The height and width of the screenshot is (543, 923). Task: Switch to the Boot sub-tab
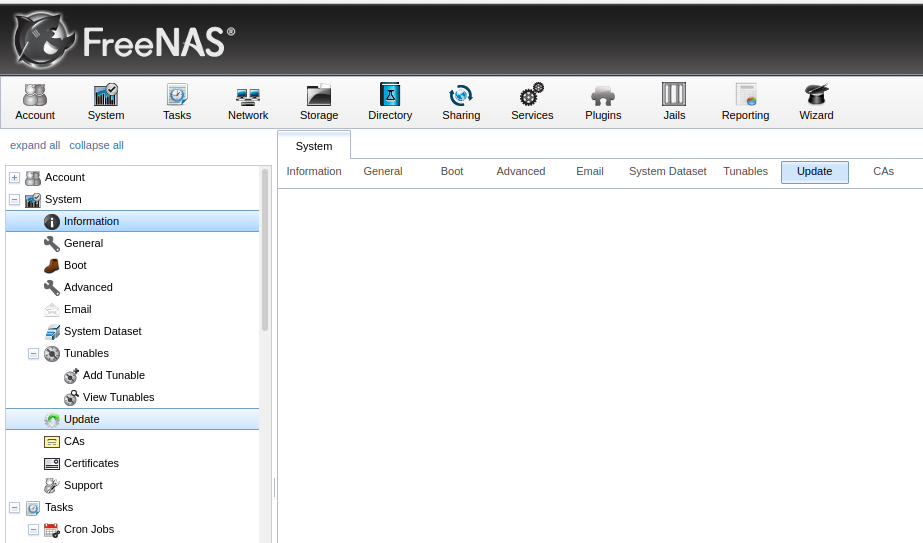coord(452,171)
